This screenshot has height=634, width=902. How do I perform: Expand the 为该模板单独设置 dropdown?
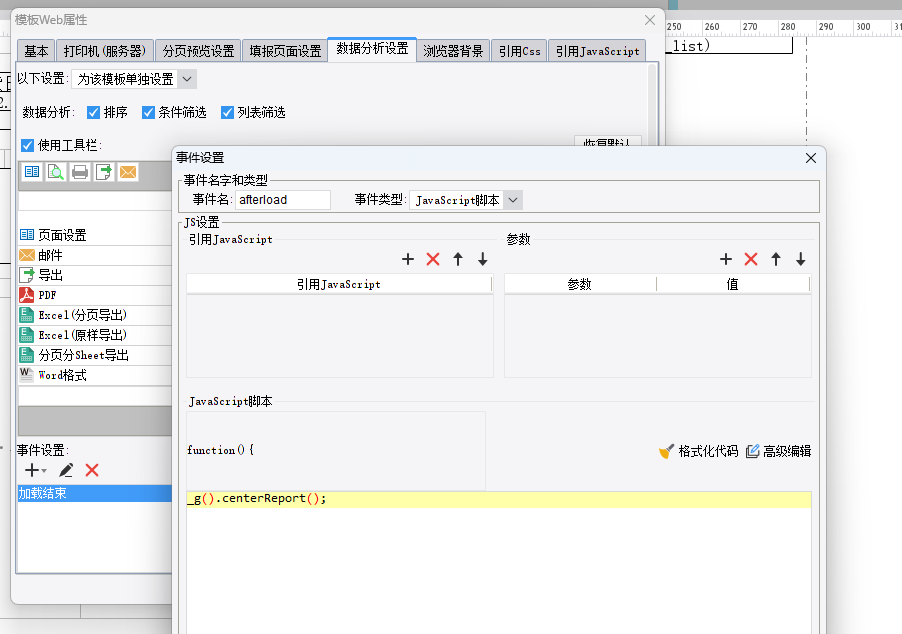187,79
